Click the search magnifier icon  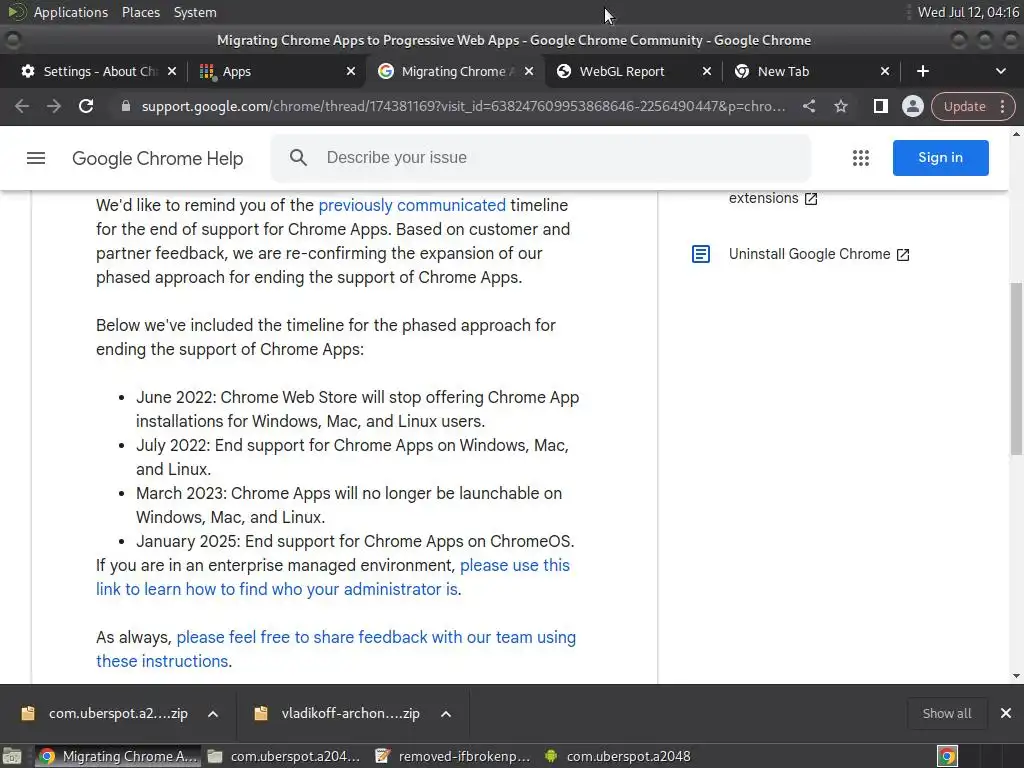click(298, 157)
